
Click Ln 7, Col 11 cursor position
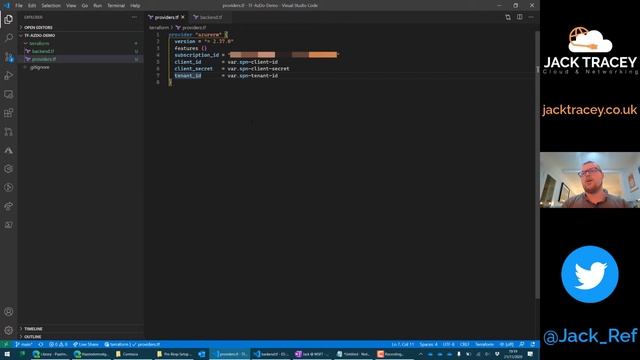pos(403,344)
